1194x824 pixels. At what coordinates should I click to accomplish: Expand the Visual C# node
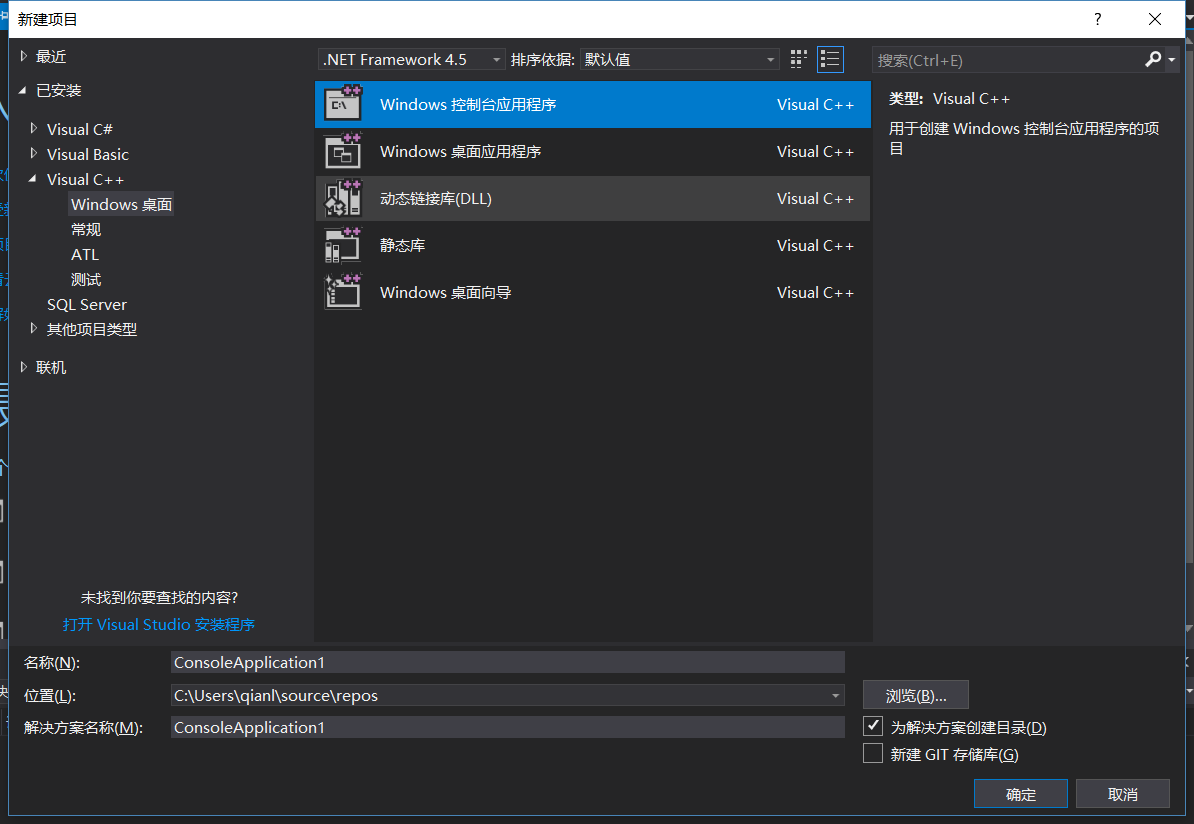click(x=34, y=129)
